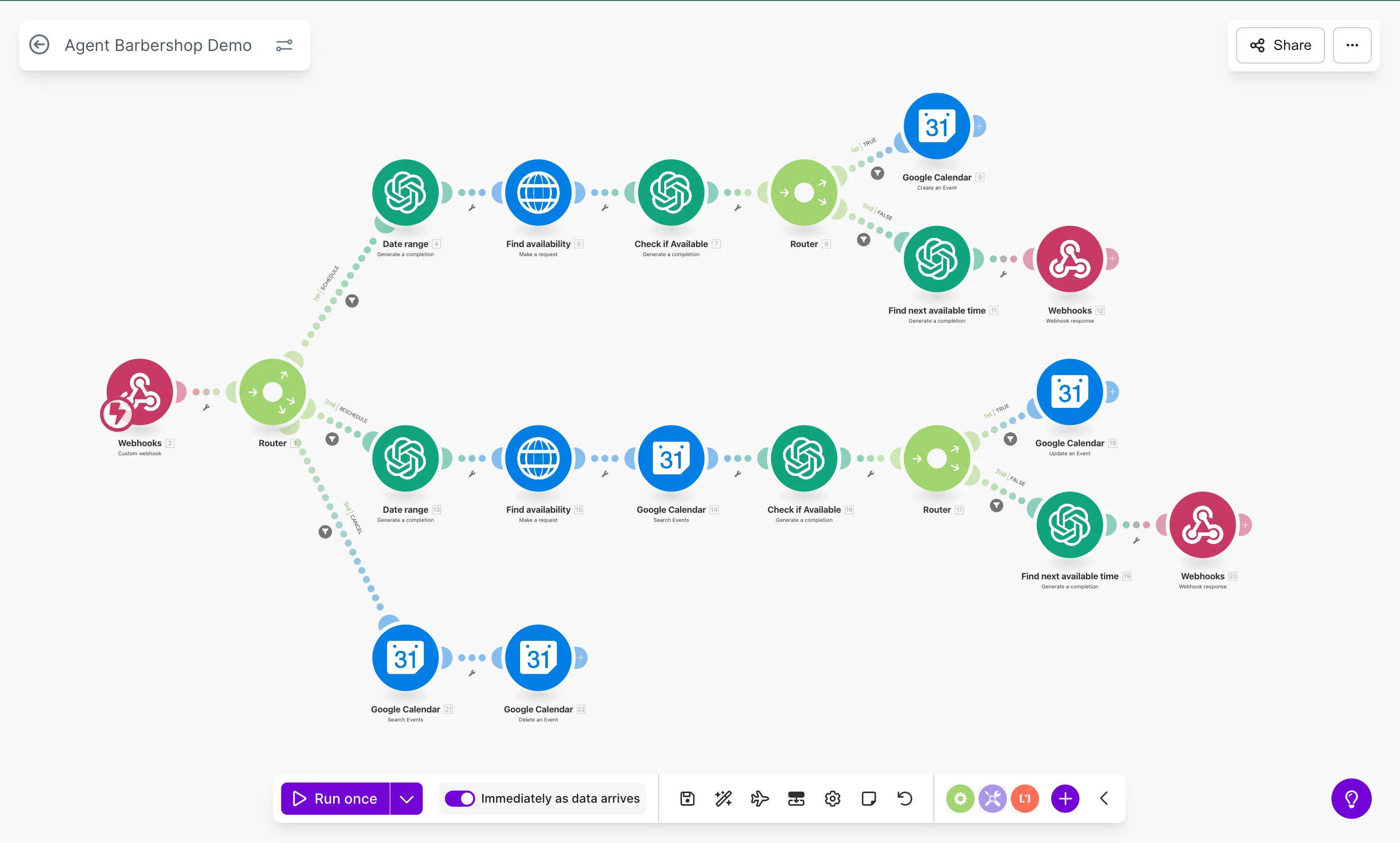Screen dimensions: 1400x843
Task: Go back using the arrow beside title
Action: [x=39, y=45]
